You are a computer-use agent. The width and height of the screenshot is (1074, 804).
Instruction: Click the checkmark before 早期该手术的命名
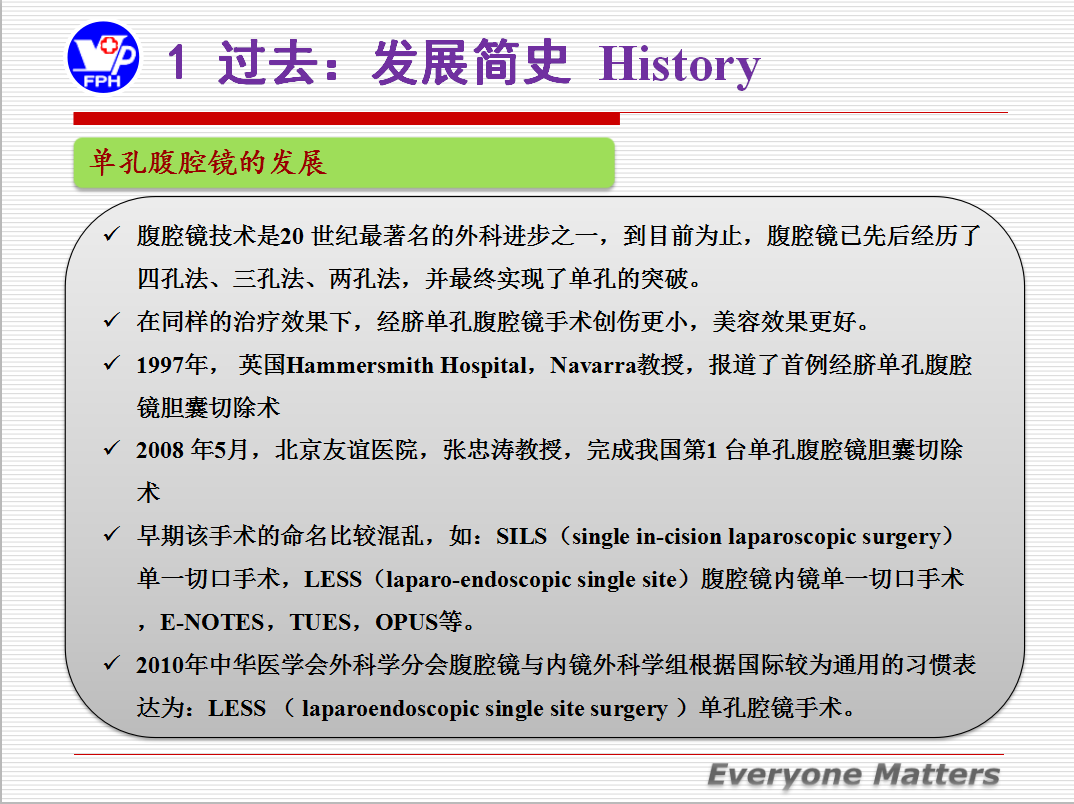click(111, 536)
